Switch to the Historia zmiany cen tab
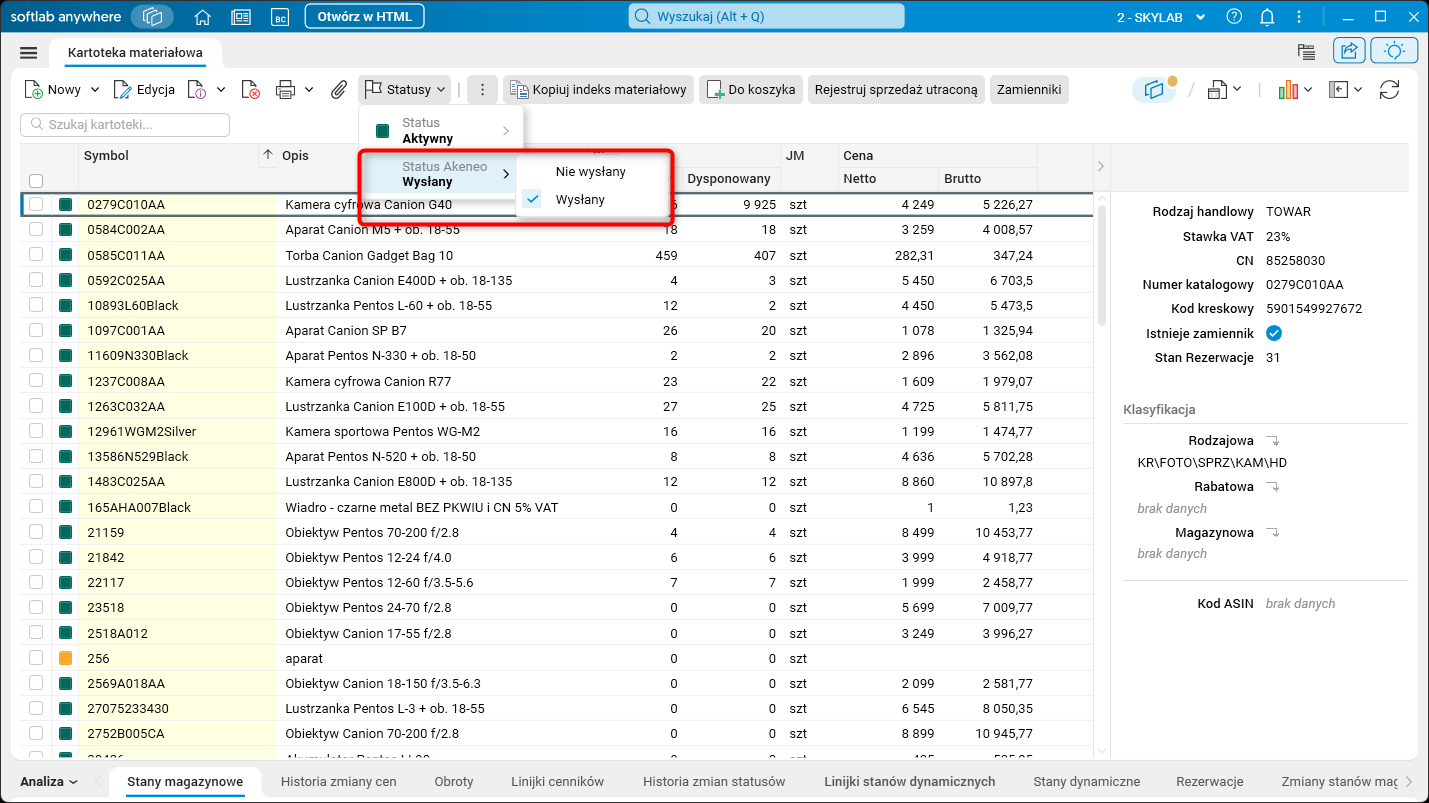The width and height of the screenshot is (1429, 803). 338,782
